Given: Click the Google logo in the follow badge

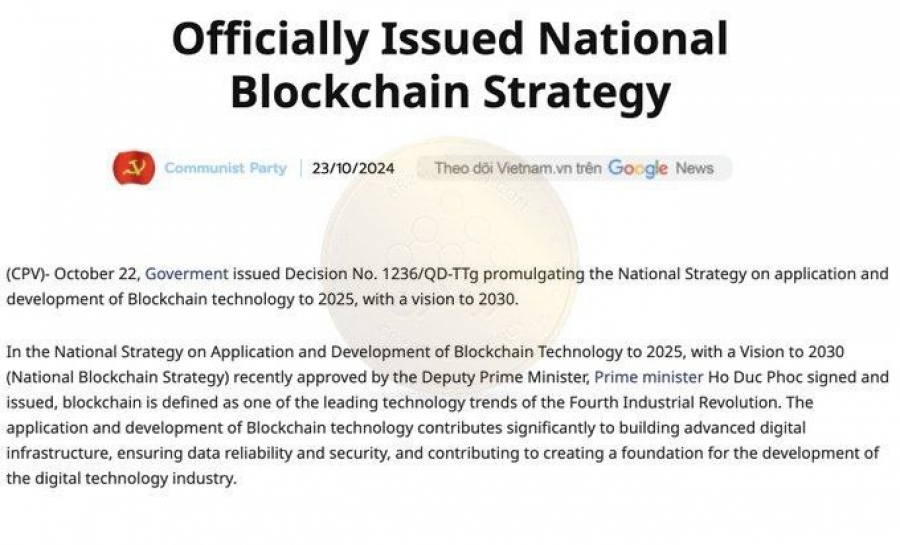Looking at the screenshot, I should [637, 169].
